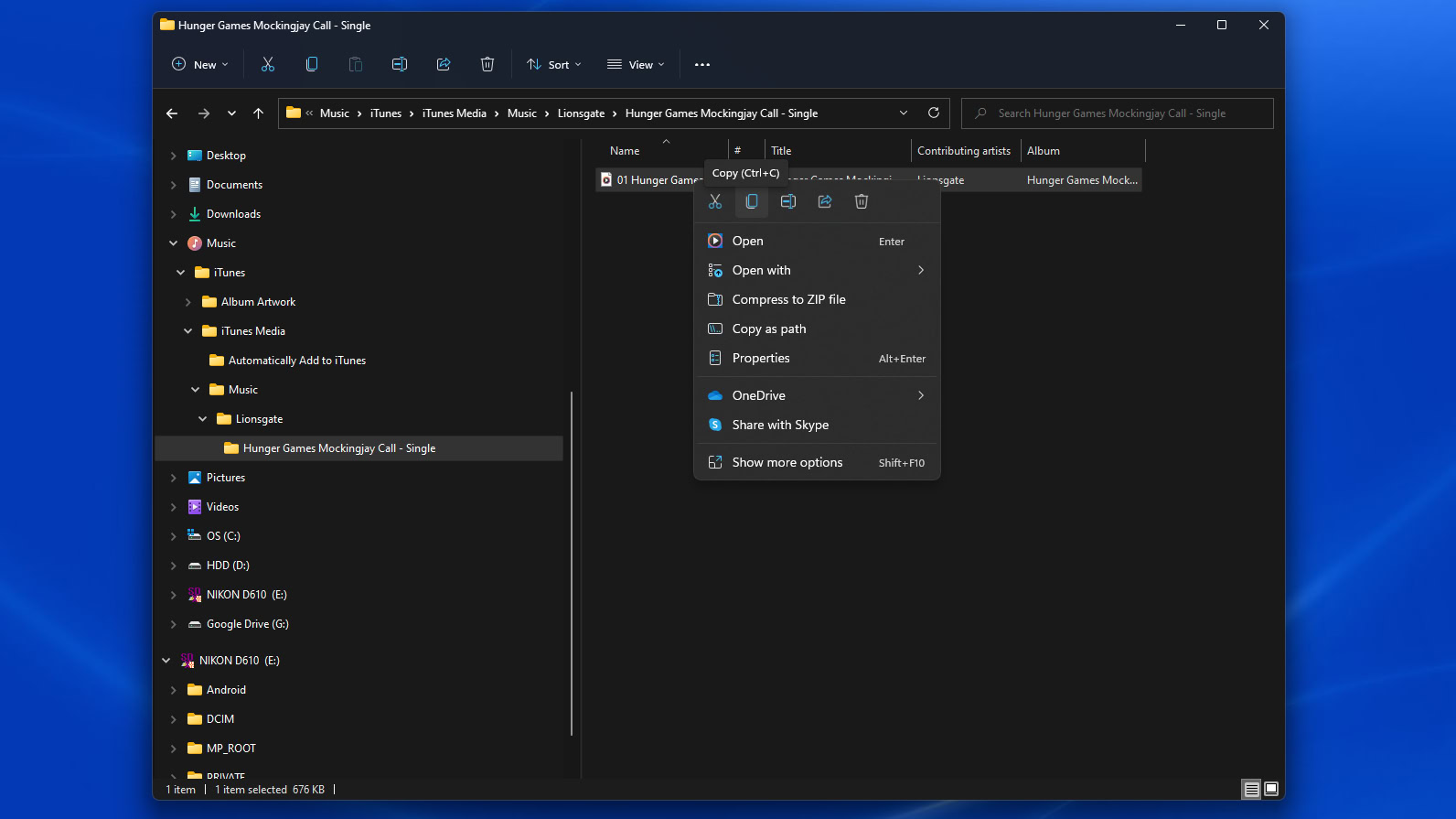Click the Rename icon in context menu
Image resolution: width=1456 pixels, height=819 pixels.
point(788,201)
